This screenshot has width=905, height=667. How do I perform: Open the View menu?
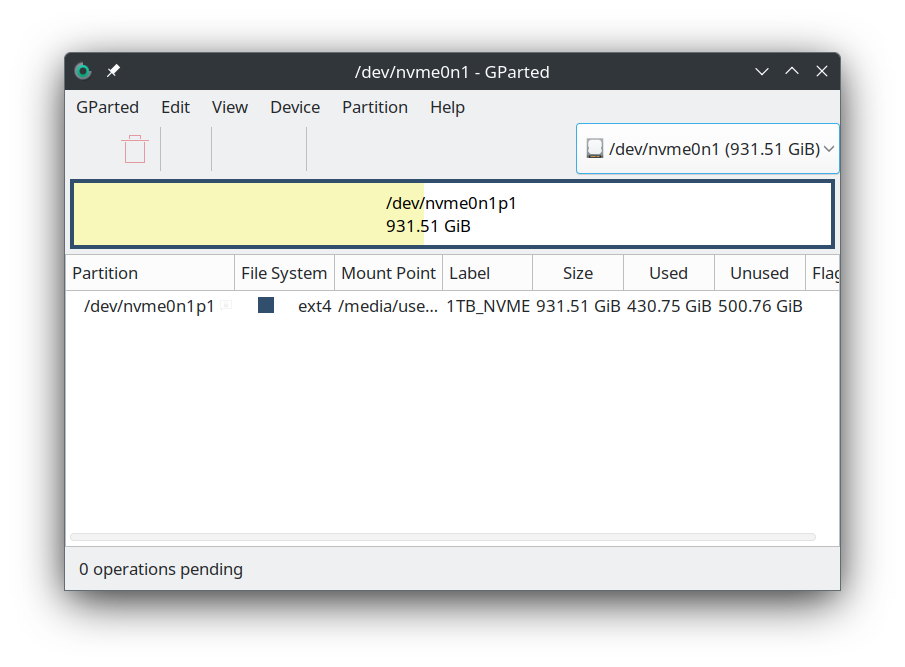point(230,107)
